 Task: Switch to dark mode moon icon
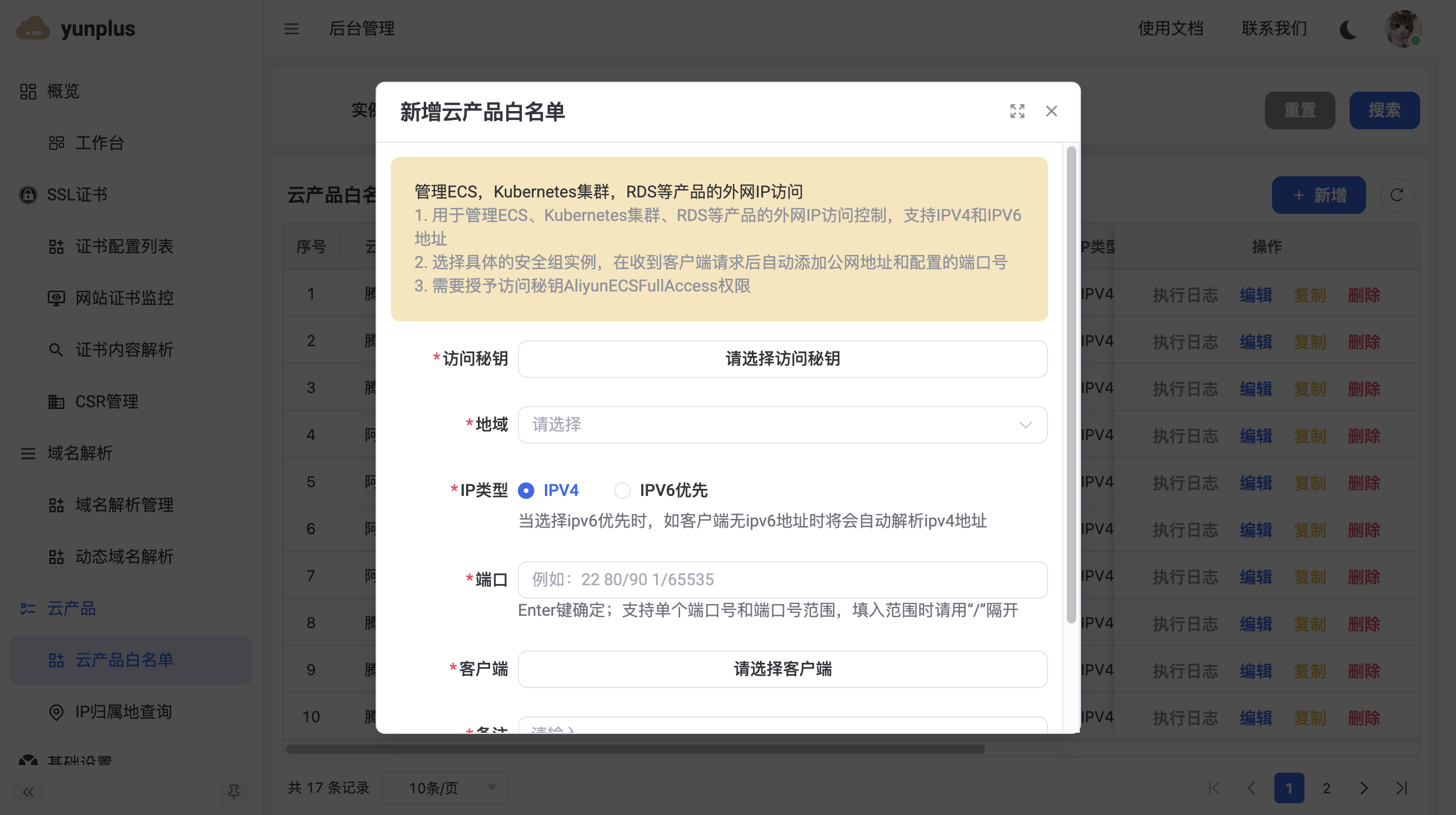click(x=1348, y=29)
